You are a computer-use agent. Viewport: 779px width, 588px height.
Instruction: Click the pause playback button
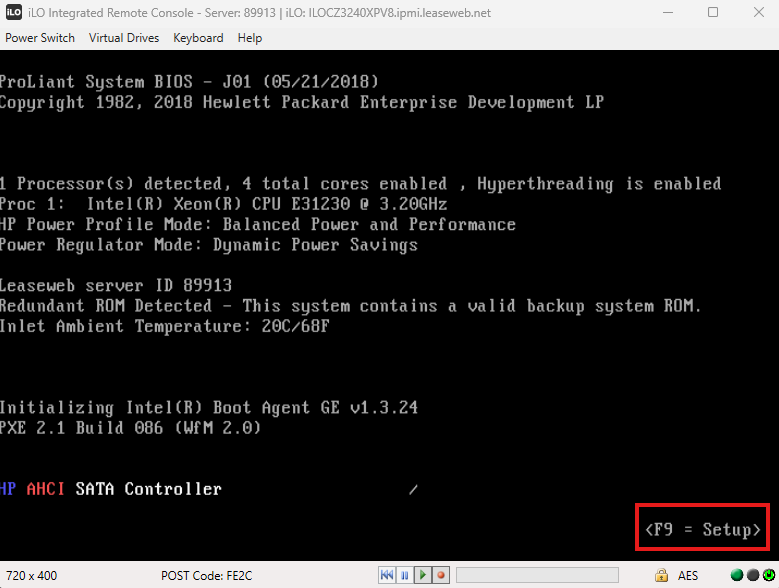click(404, 575)
